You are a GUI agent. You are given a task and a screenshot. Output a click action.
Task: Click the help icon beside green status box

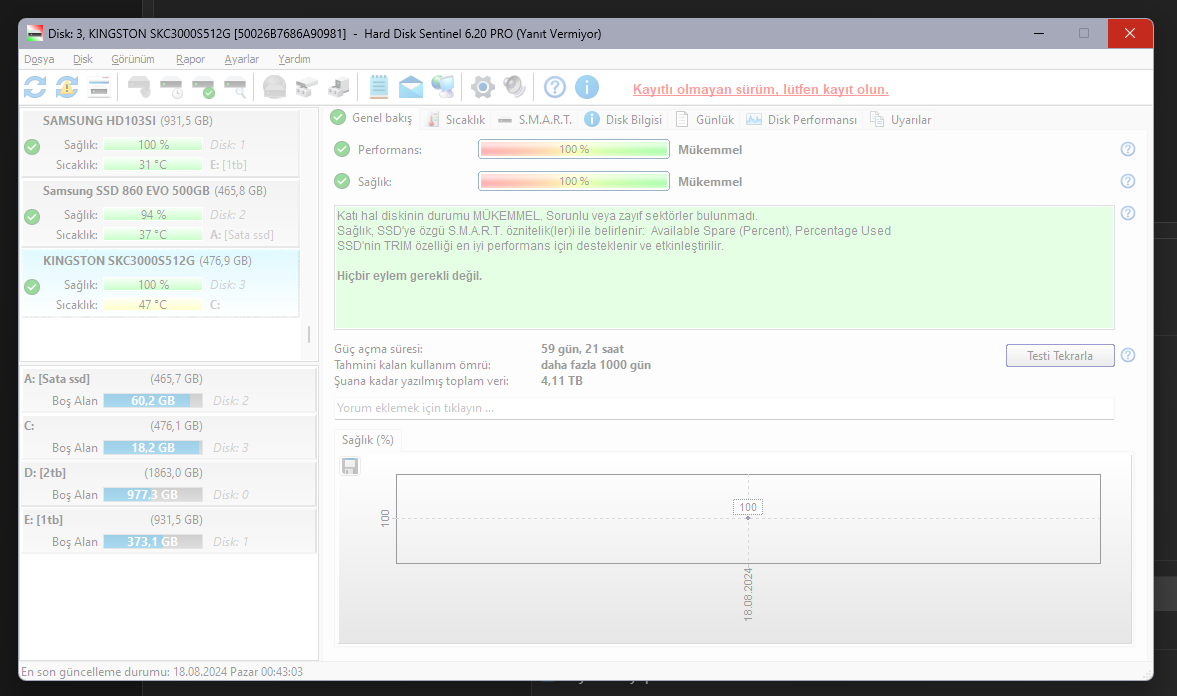1127,213
